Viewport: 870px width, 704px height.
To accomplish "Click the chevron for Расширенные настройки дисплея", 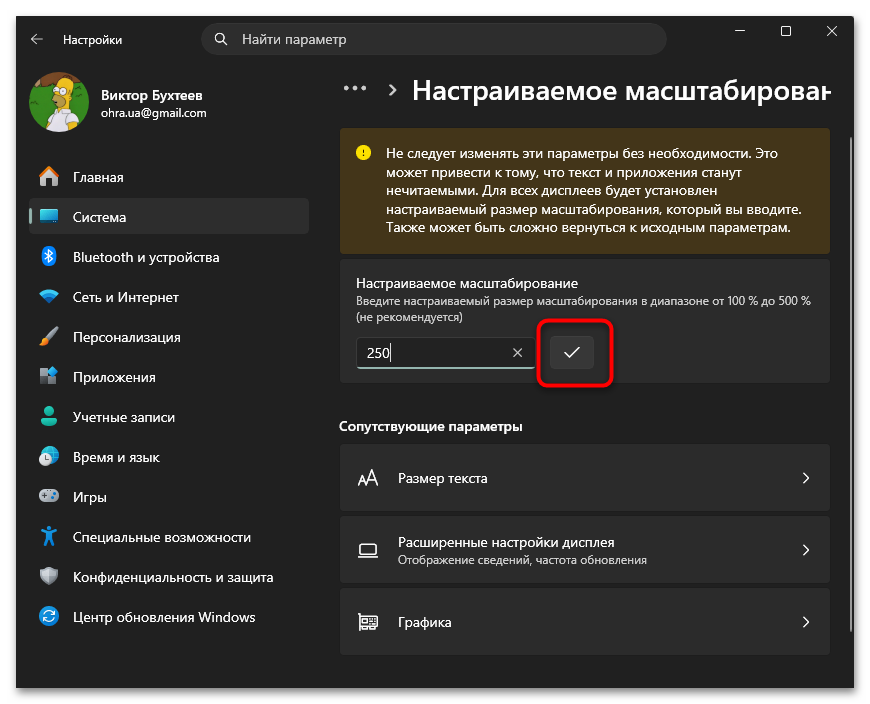I will (x=806, y=550).
